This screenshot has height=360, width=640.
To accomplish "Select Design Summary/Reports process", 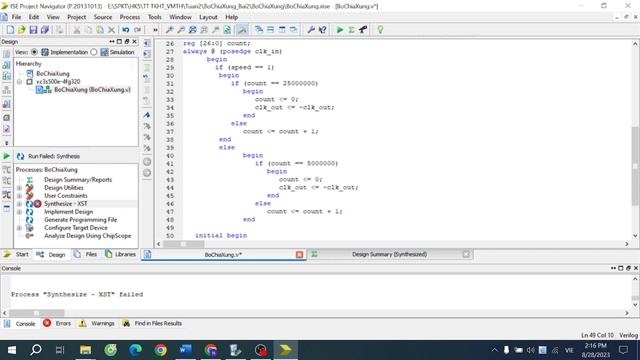I will 78,180.
